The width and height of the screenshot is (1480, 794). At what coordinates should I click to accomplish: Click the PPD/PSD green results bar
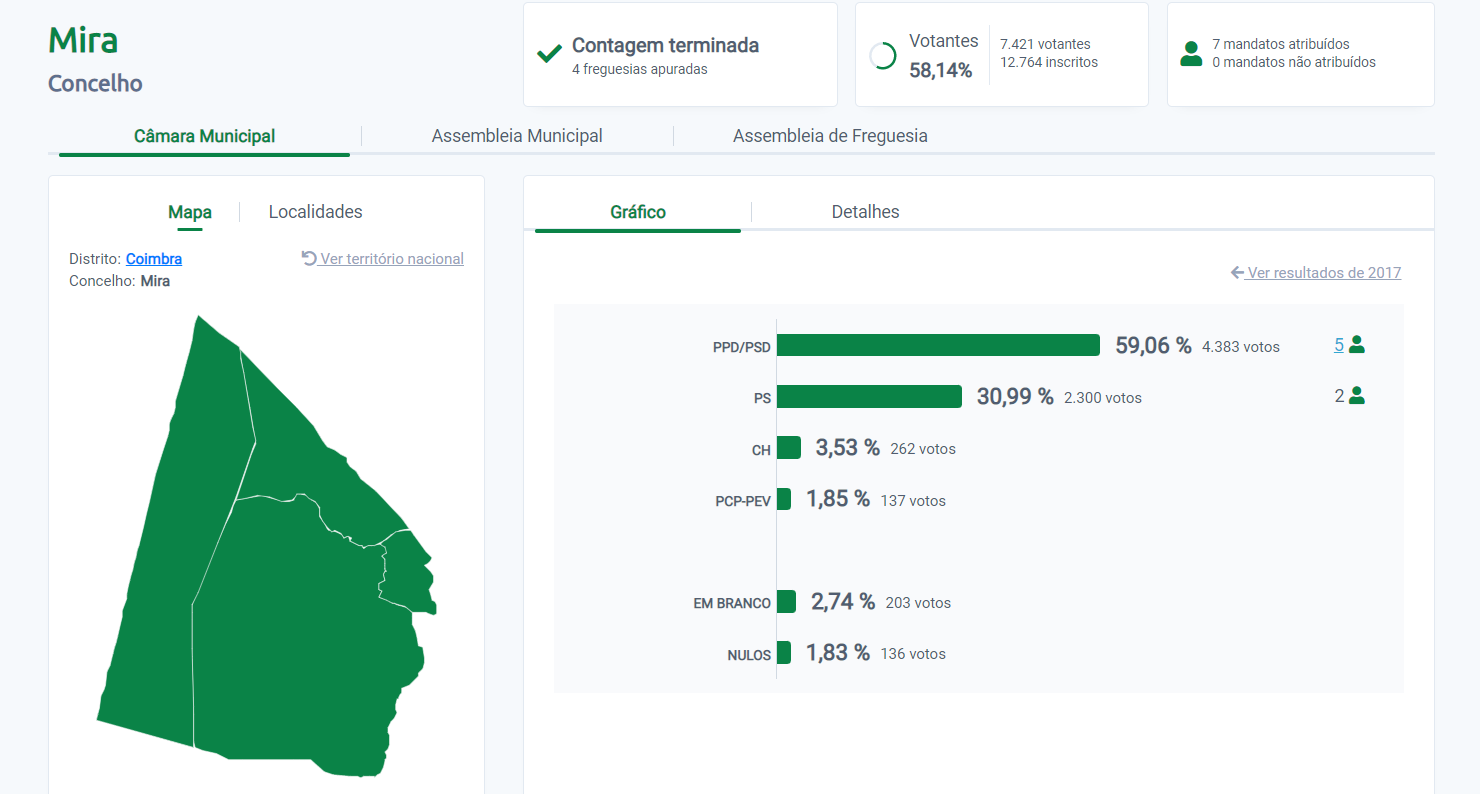coord(938,345)
